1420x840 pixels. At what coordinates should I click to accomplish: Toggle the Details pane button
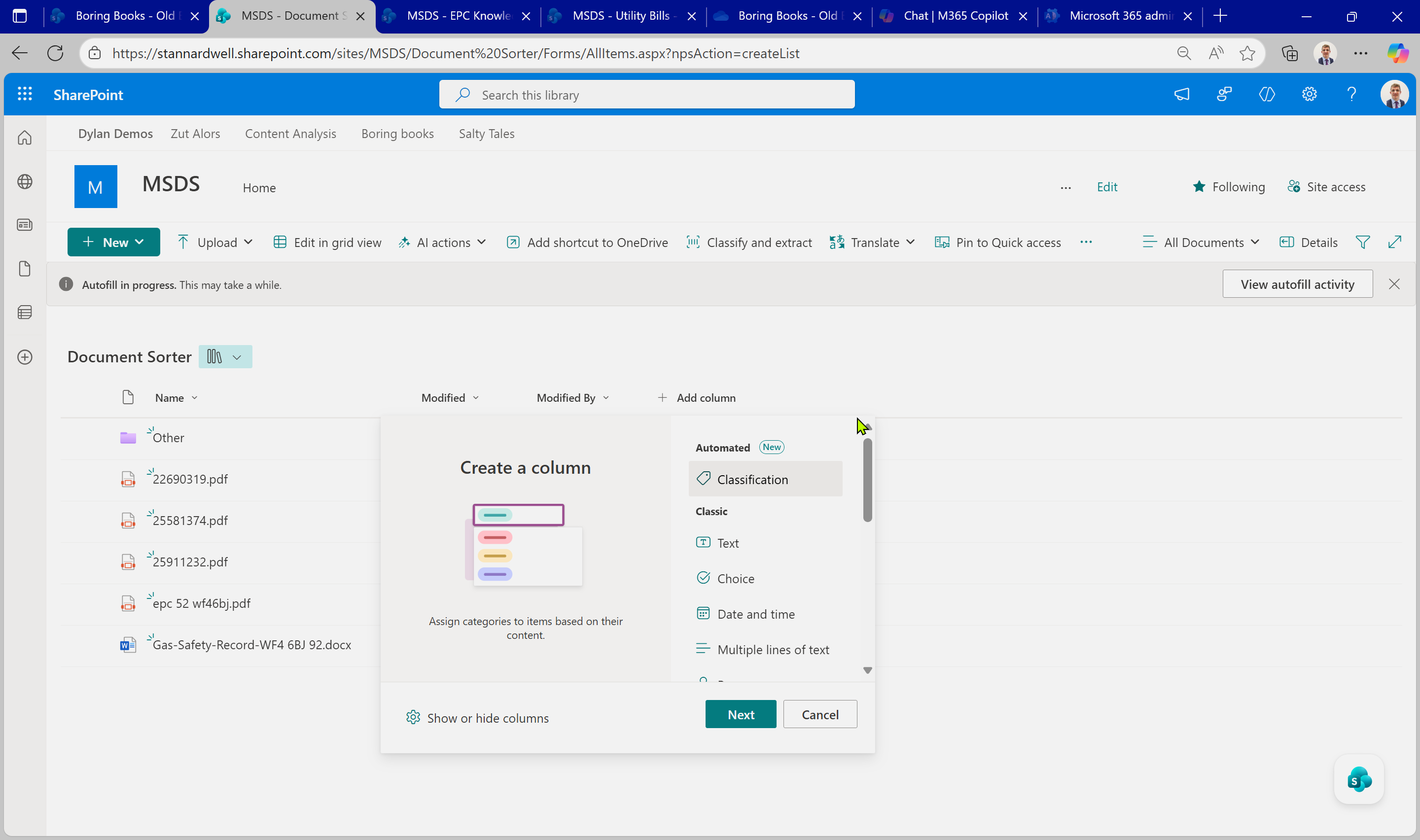pyautogui.click(x=1308, y=242)
